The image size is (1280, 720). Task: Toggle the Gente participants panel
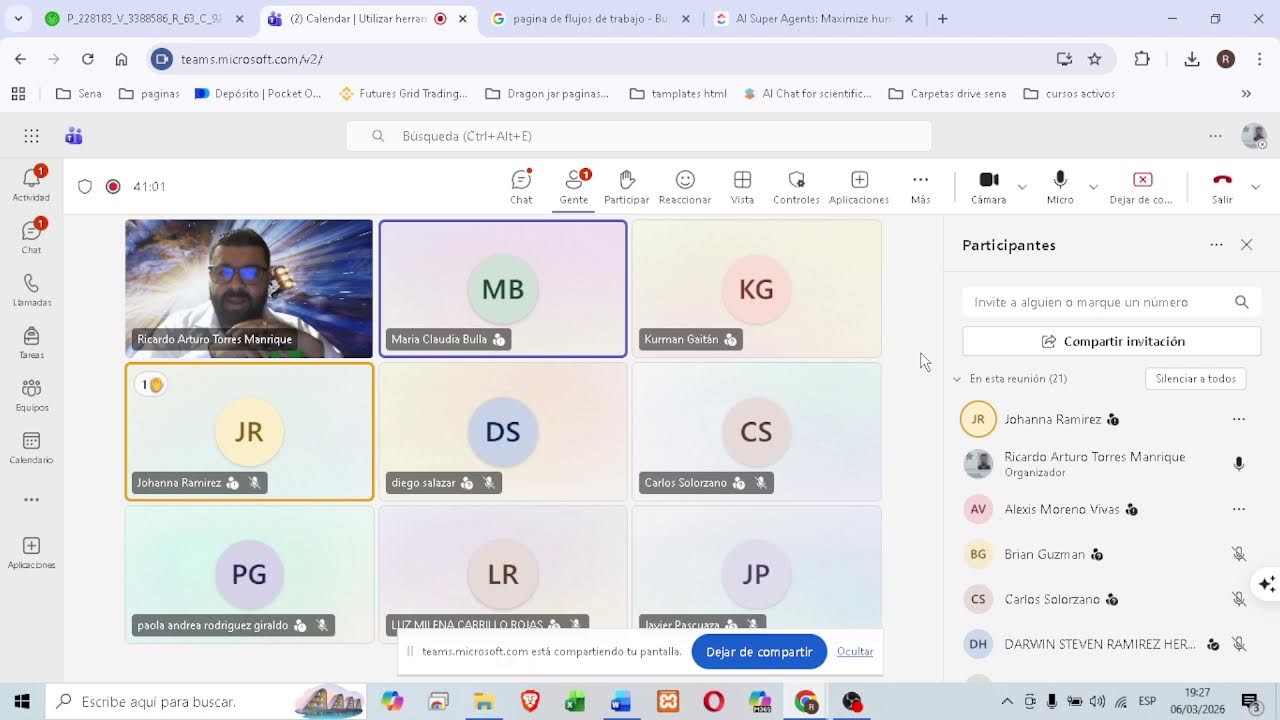tap(574, 186)
